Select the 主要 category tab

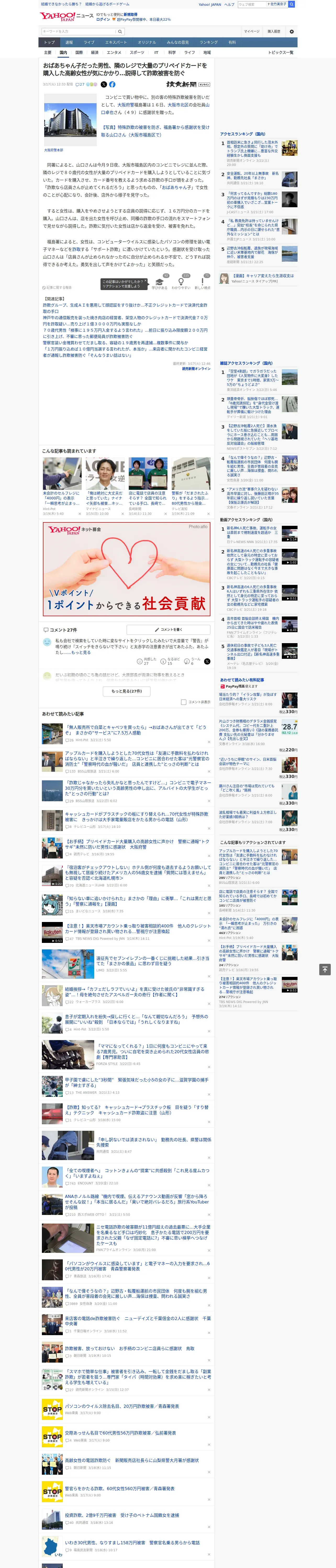pyautogui.click(x=48, y=52)
